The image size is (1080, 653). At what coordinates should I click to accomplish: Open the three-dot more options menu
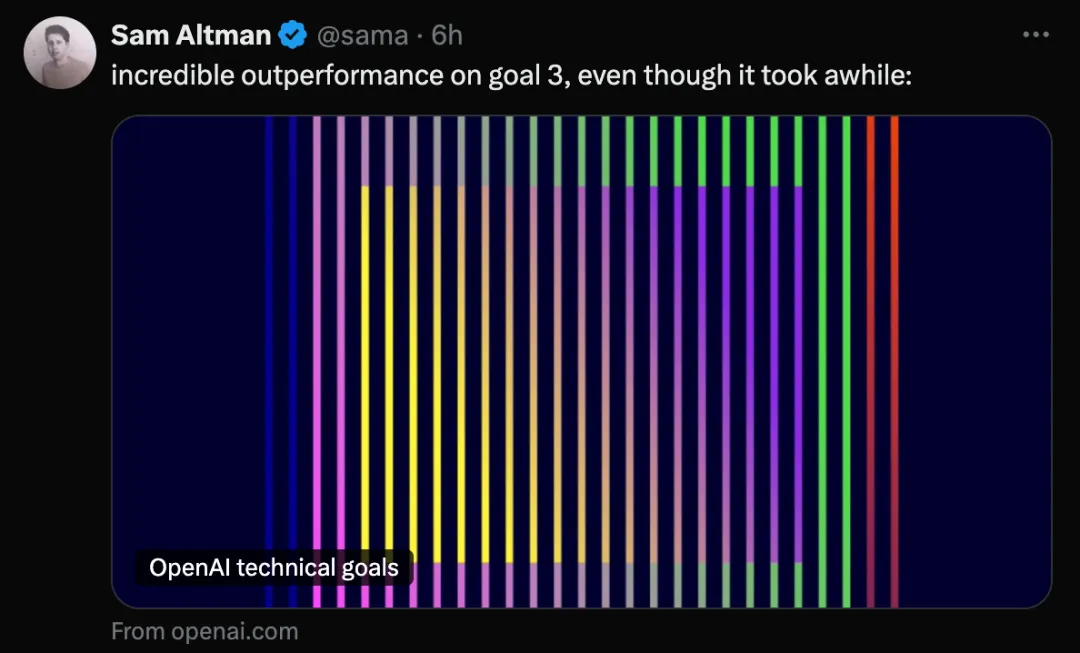pyautogui.click(x=1035, y=34)
